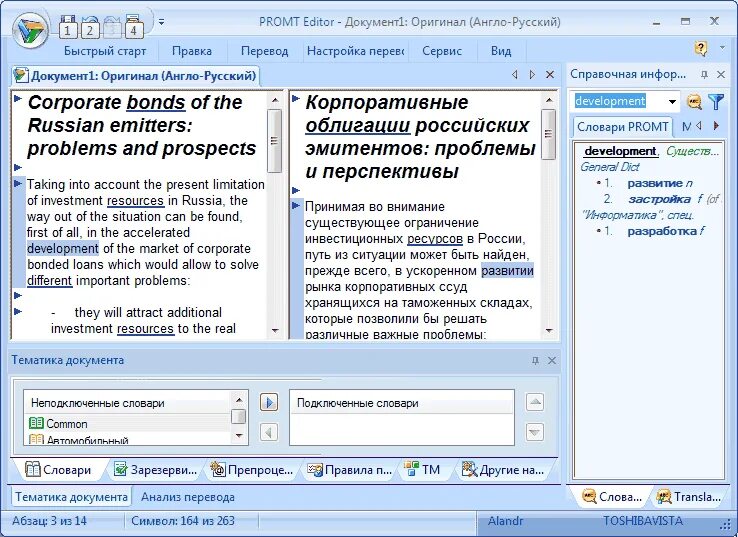
Task: Close the Справочная информация panel
Action: (x=721, y=74)
